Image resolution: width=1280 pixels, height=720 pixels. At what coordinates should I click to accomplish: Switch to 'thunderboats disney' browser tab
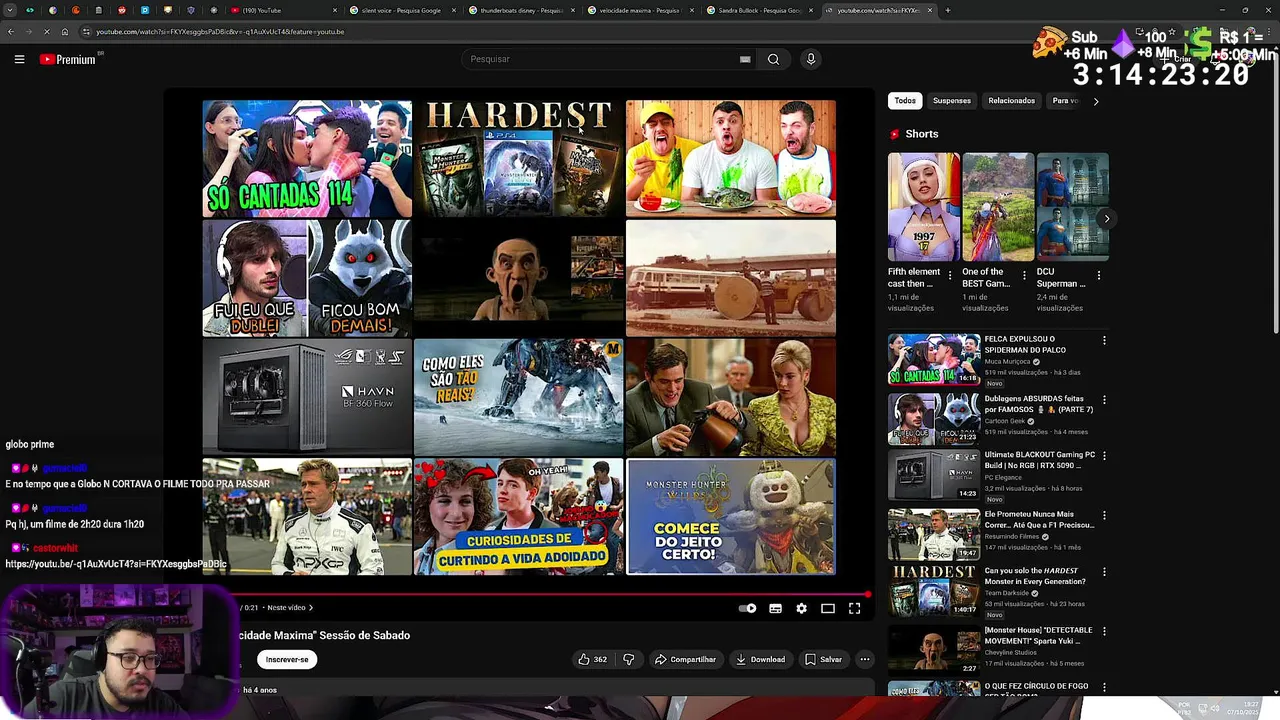click(x=520, y=10)
